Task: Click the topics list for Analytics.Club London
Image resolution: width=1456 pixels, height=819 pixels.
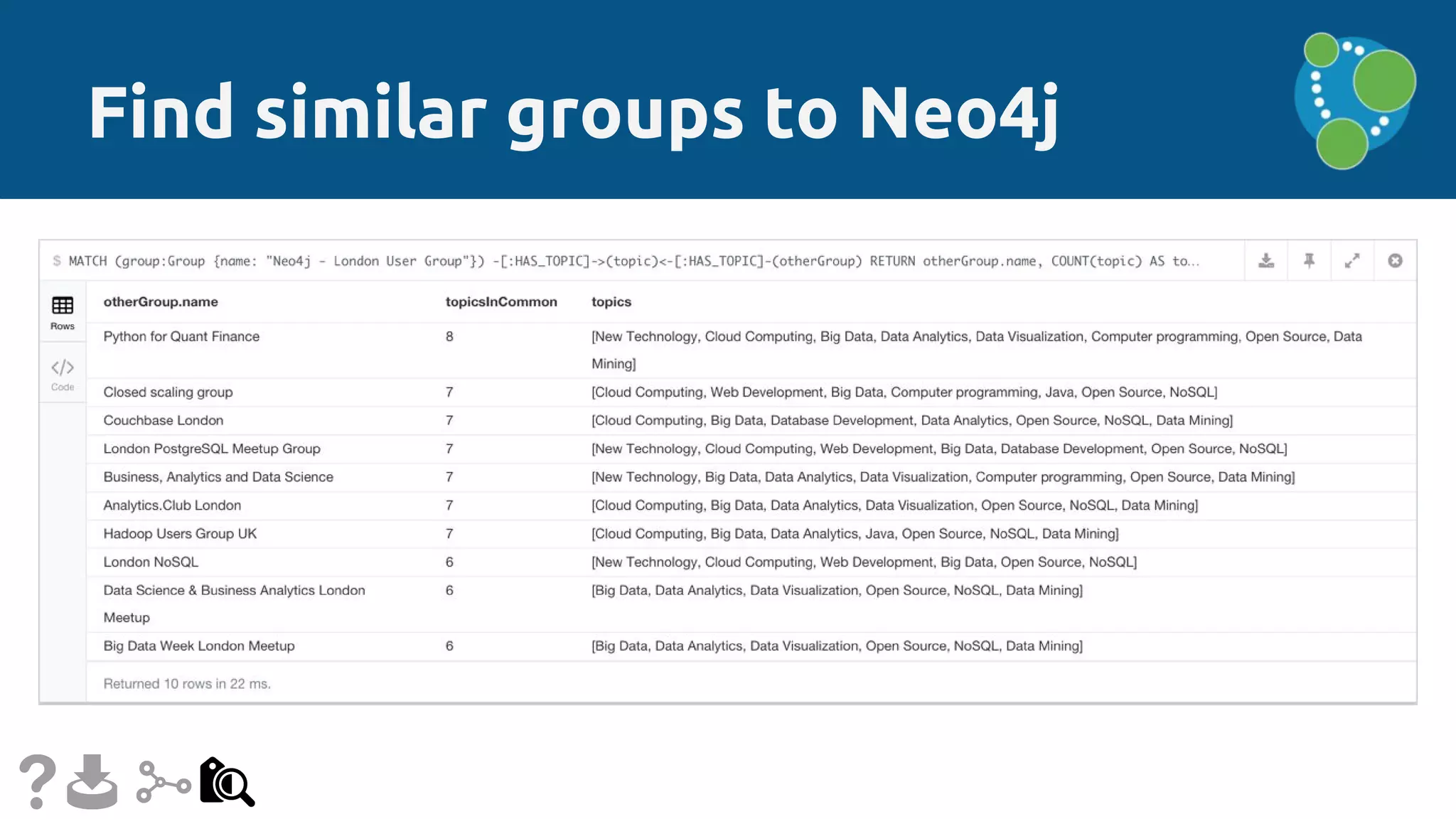Action: [x=894, y=505]
